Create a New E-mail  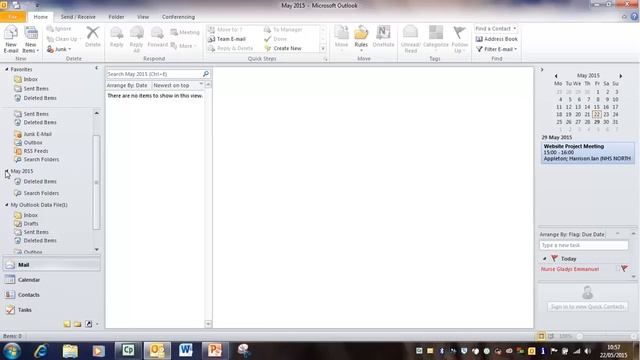(x=11, y=39)
